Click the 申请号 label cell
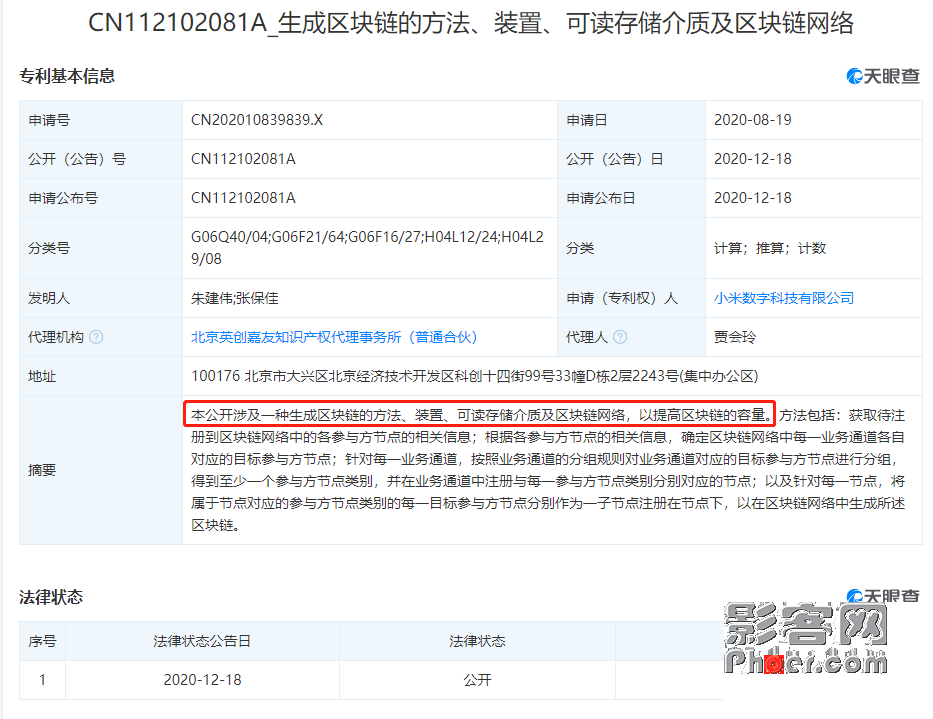The height and width of the screenshot is (719, 933). [x=101, y=120]
